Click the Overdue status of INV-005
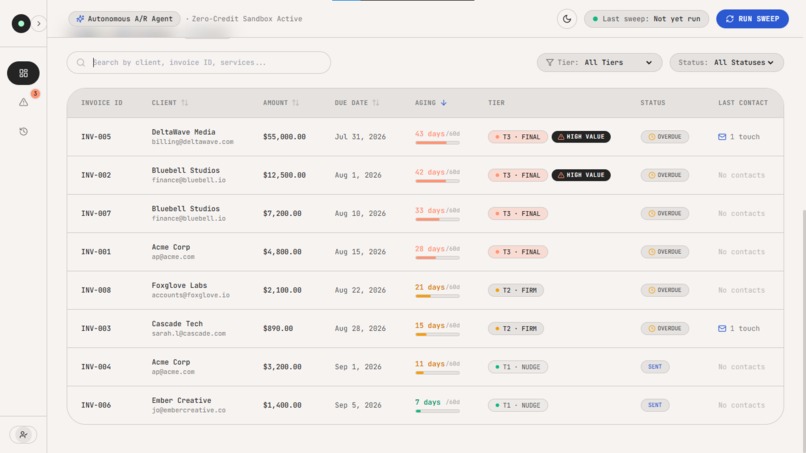Screen dimensions: 806x453 pyautogui.click(x=665, y=137)
